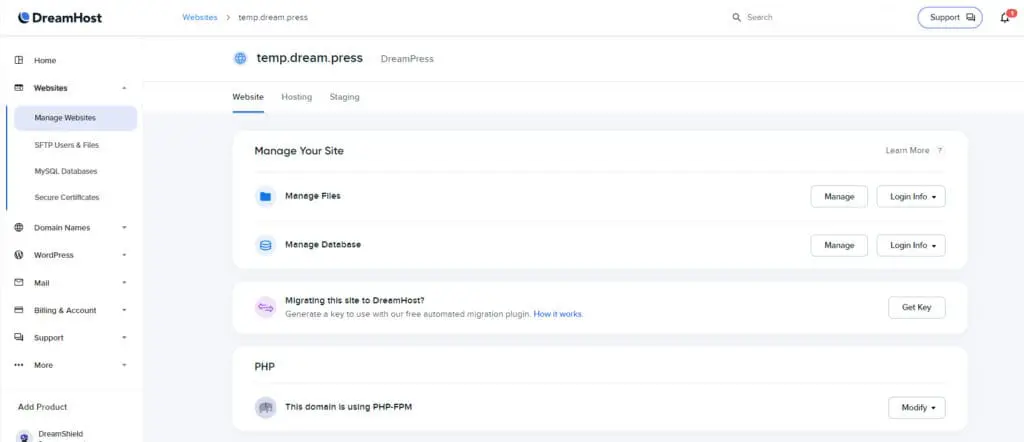
Task: Click the Get Key button
Action: (x=916, y=308)
